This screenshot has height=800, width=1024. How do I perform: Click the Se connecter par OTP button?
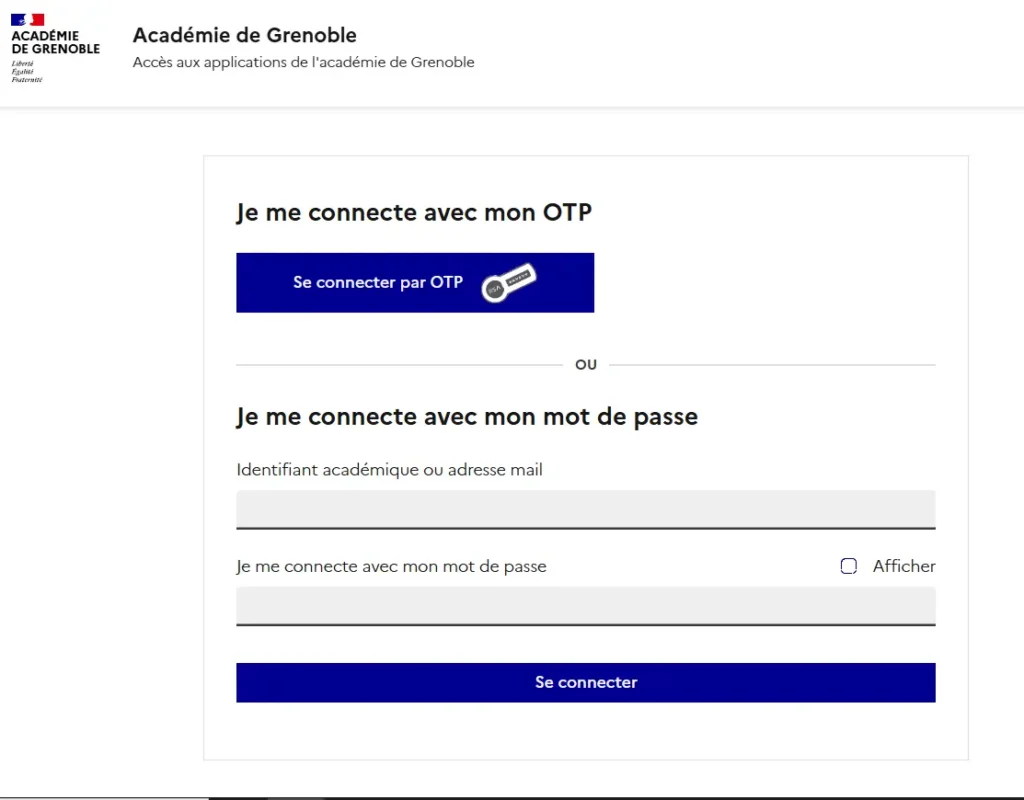pos(415,283)
